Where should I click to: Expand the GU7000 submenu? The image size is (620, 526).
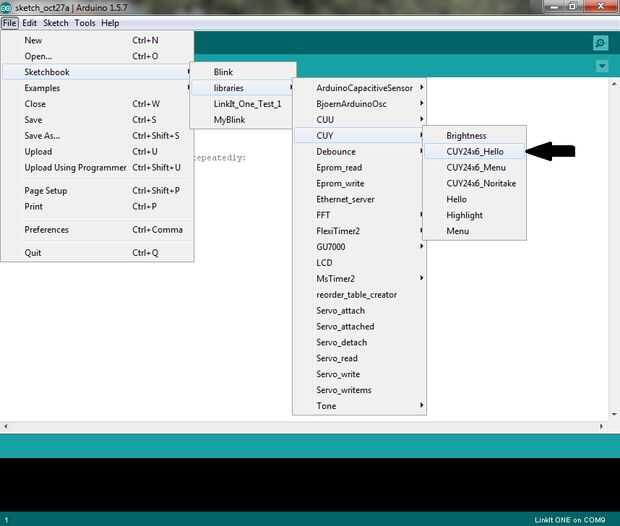(x=359, y=247)
